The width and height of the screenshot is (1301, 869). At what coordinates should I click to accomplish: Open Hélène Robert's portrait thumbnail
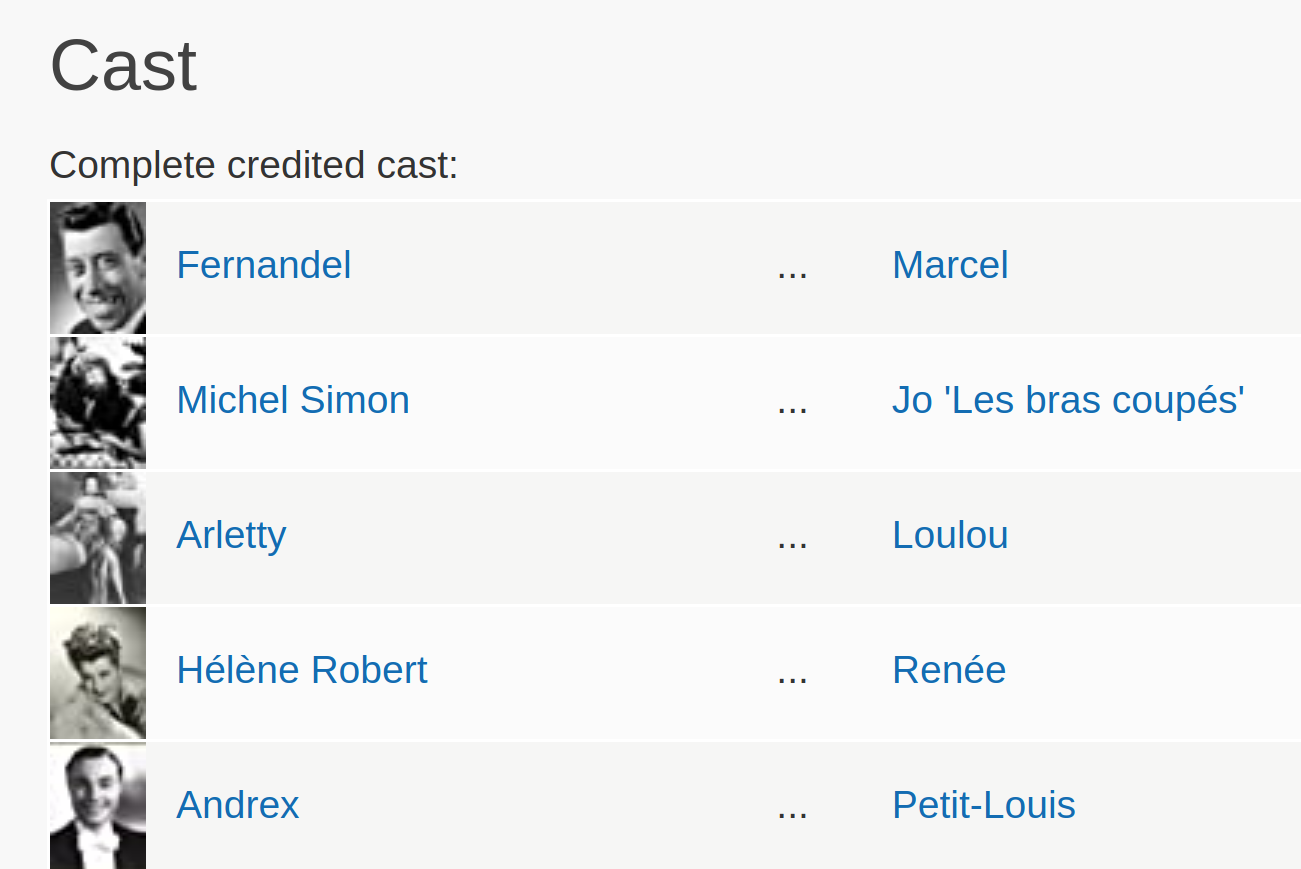98,673
